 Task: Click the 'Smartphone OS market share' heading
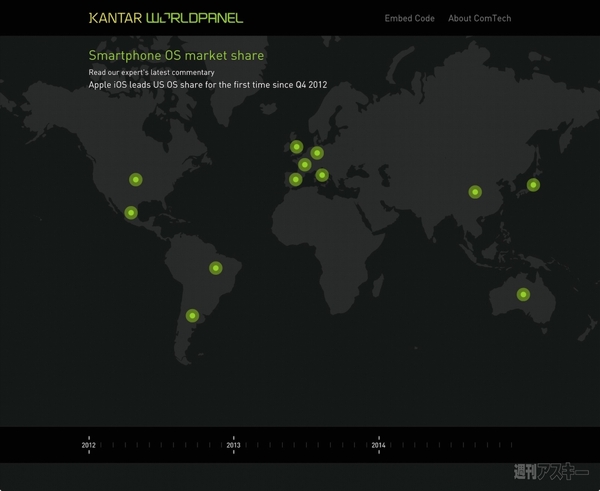(x=176, y=55)
